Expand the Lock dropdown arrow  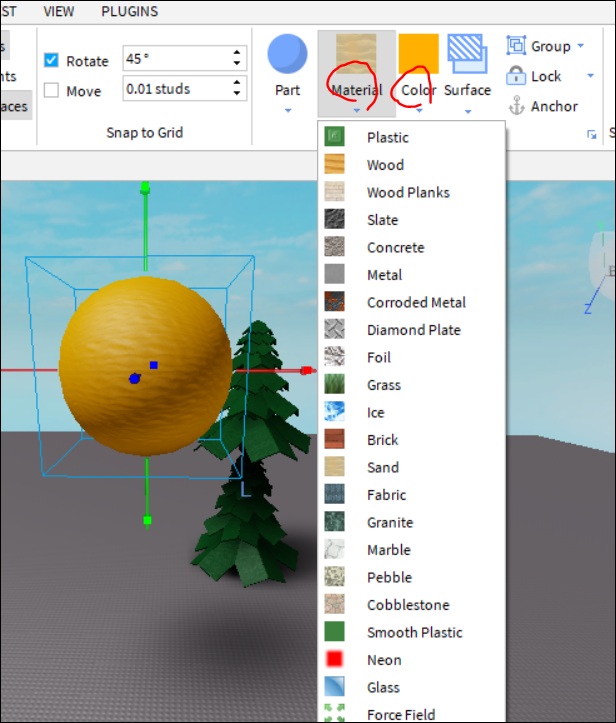coord(590,76)
